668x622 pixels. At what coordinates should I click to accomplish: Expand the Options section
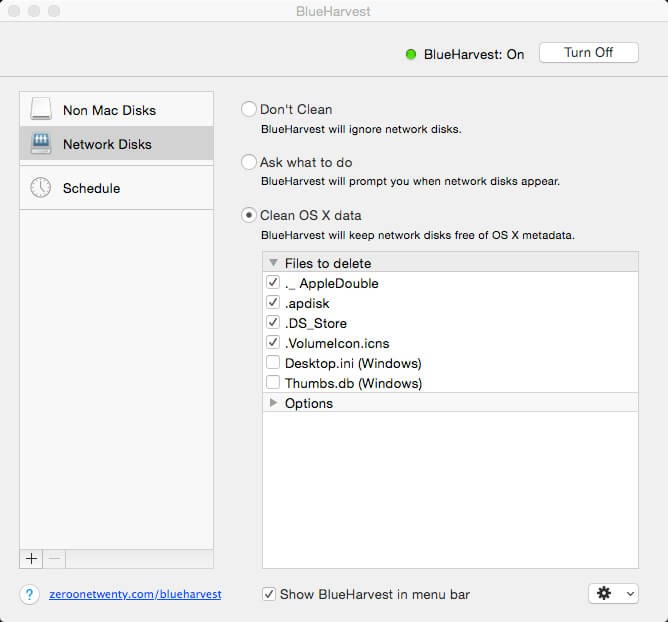pos(273,403)
